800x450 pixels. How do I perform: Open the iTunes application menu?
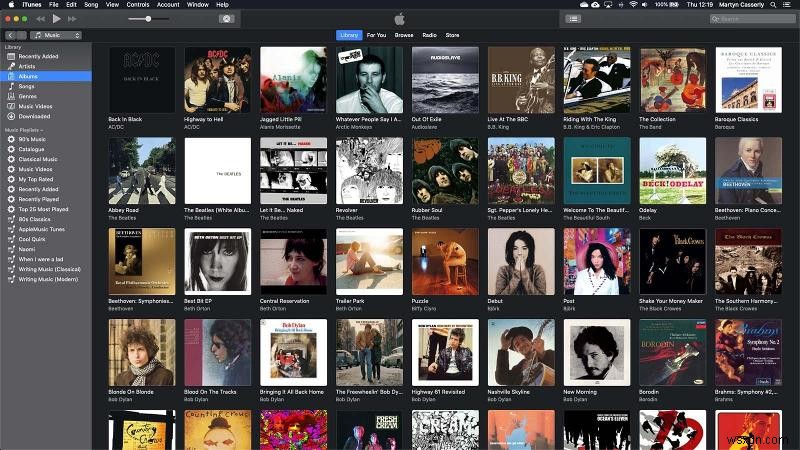(x=32, y=5)
